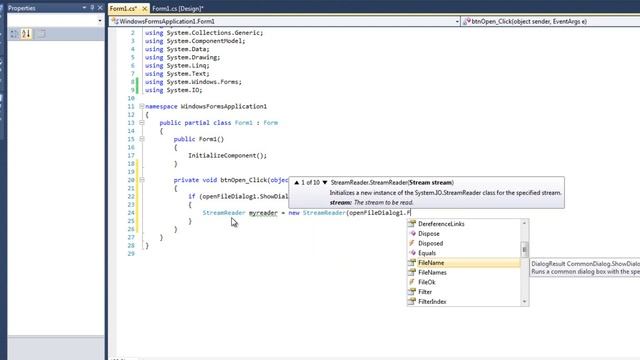This screenshot has width=640, height=360.
Task: Switch to the Form1.cs [Design]* tab
Action: (178, 9)
